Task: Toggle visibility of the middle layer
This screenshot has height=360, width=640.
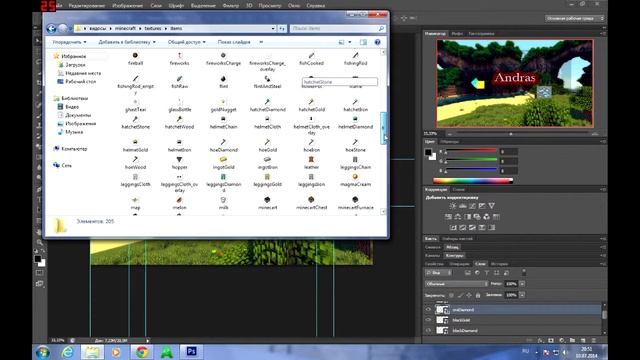Action: click(x=428, y=320)
